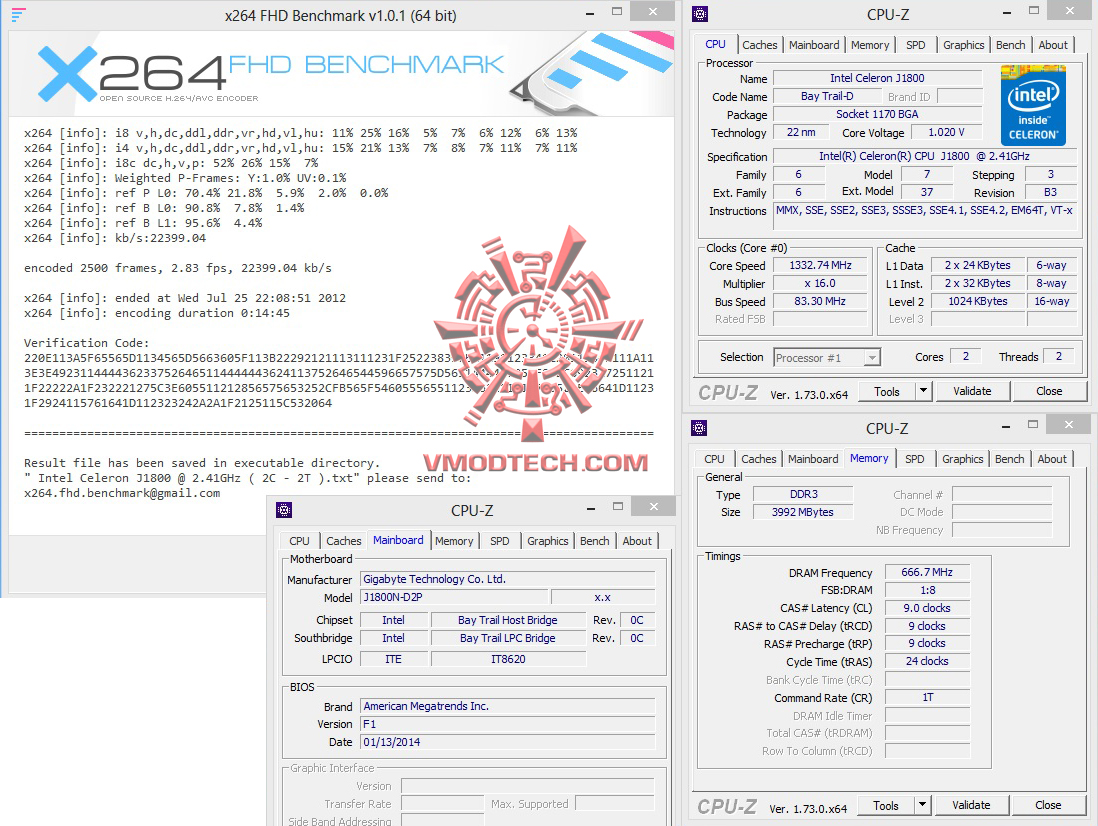Click the 24 clocks cycle time value
The image size is (1098, 826).
click(x=927, y=662)
